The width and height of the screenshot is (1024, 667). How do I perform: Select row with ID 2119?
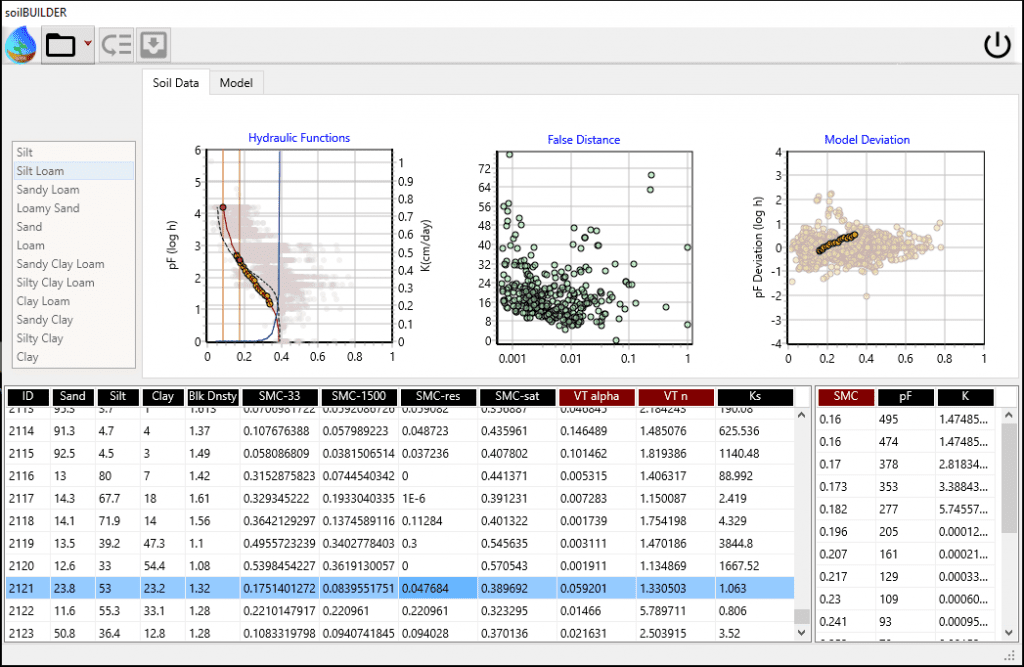[x=400, y=544]
